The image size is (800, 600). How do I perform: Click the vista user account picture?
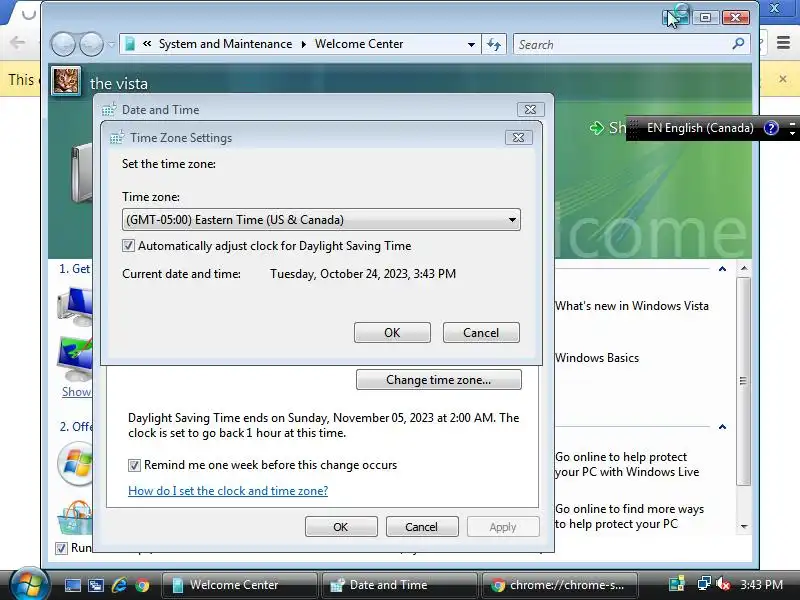[x=66, y=81]
